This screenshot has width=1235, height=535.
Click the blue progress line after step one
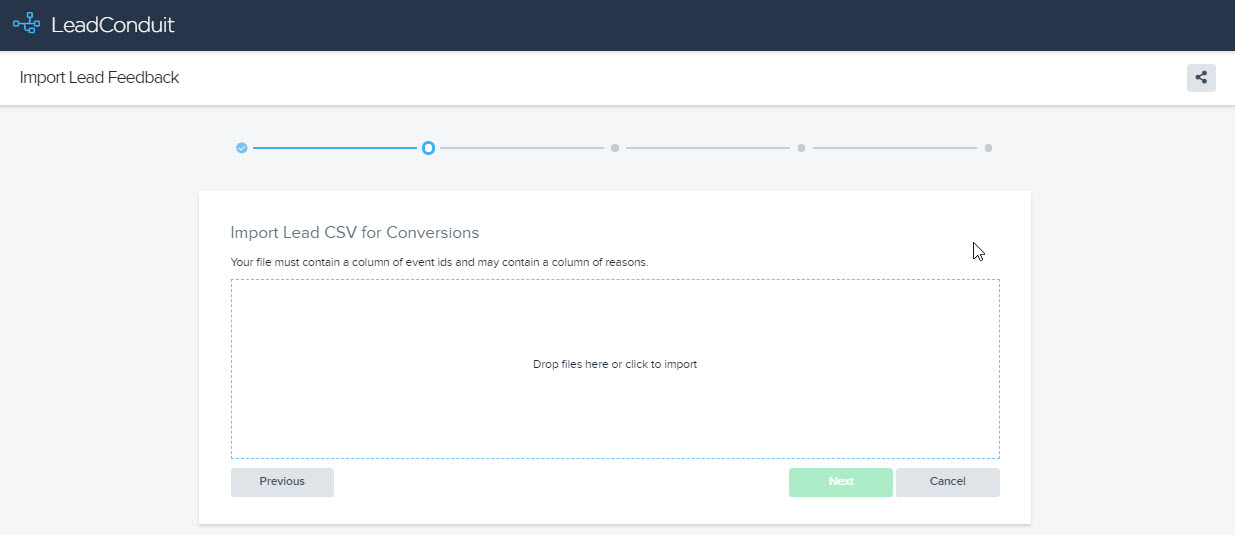[x=335, y=148]
